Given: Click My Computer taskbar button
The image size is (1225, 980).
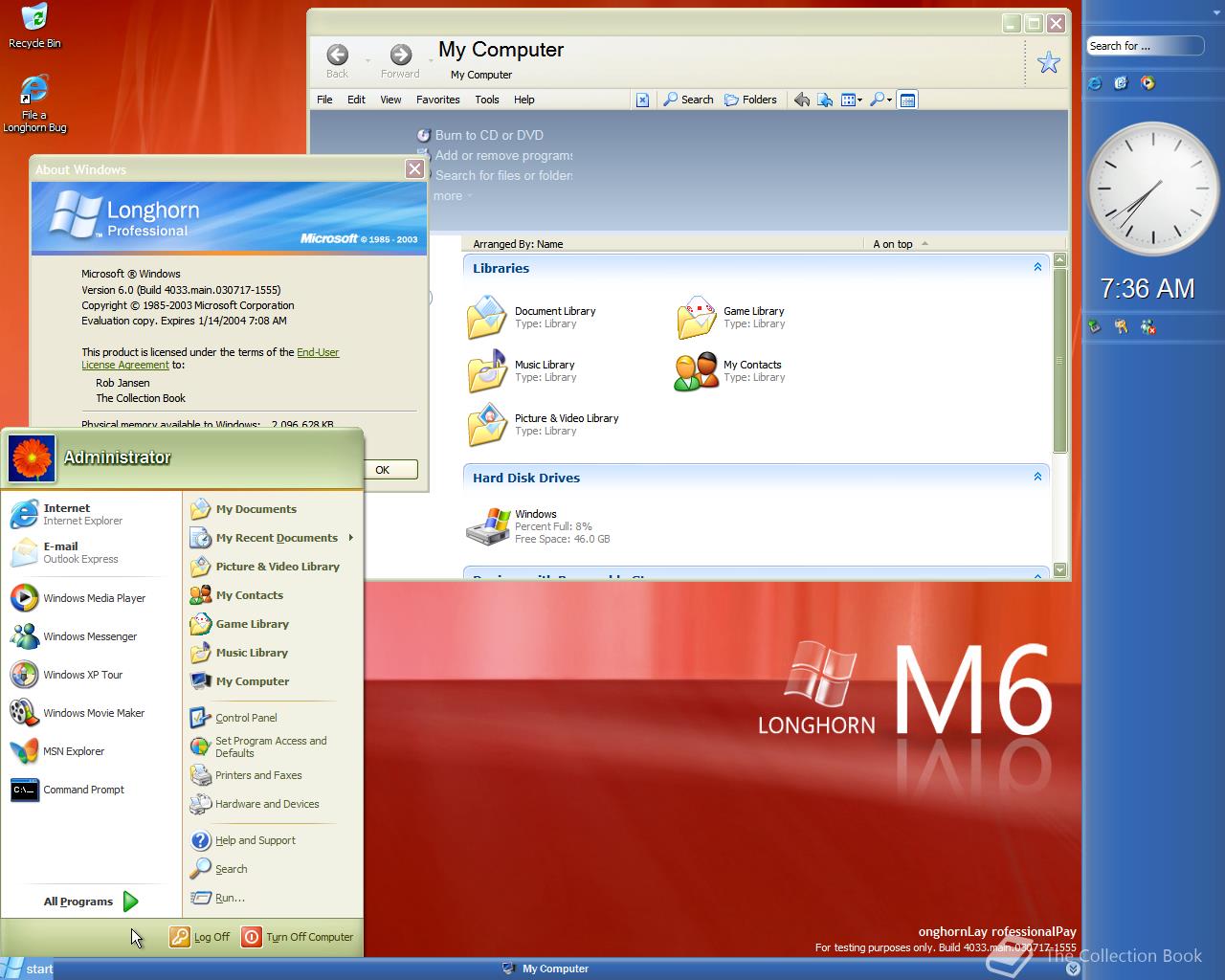Looking at the screenshot, I should click(546, 969).
